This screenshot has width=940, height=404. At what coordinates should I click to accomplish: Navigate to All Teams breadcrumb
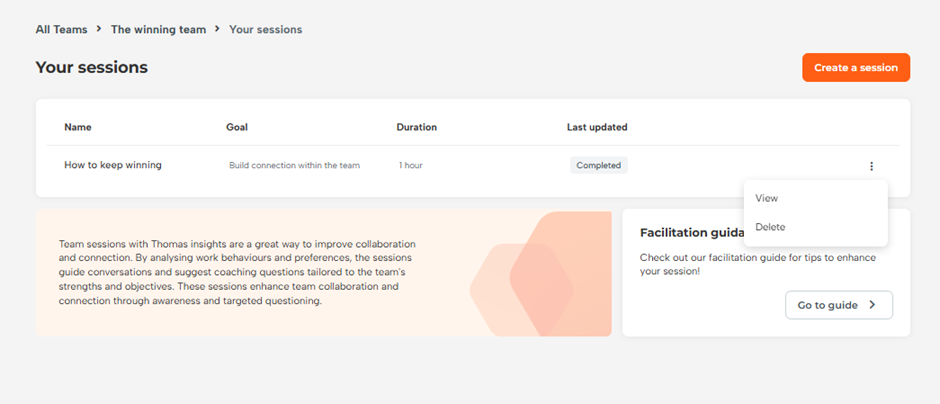coord(61,30)
